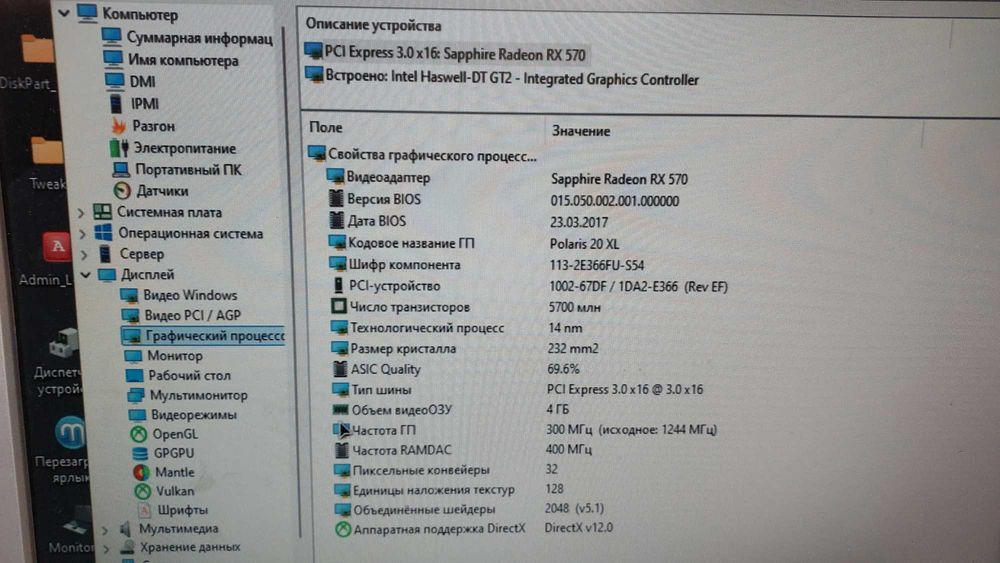The width and height of the screenshot is (1000, 563).
Task: Open the Admin_L desktop shortcut
Action: (52, 259)
